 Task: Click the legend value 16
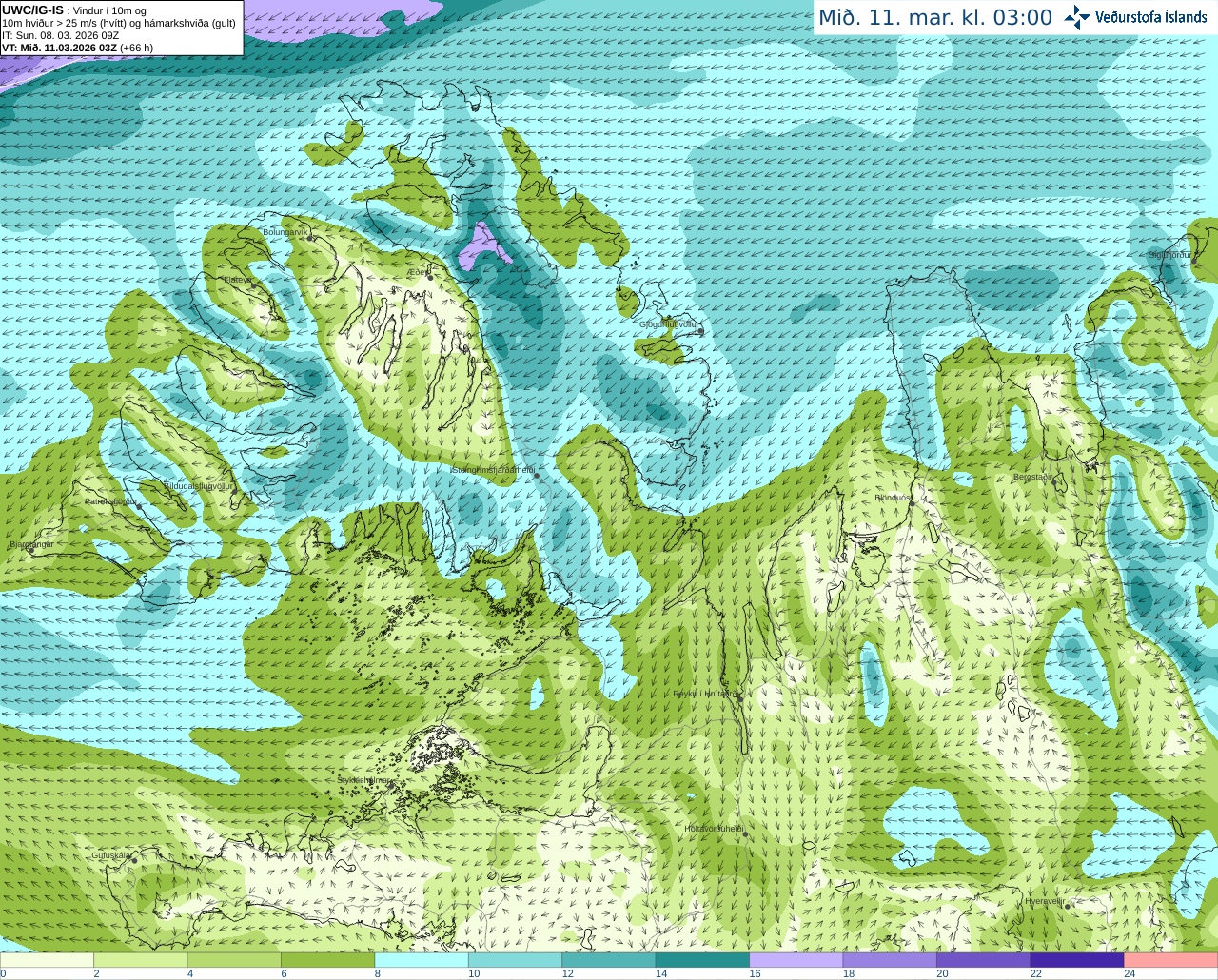755,973
